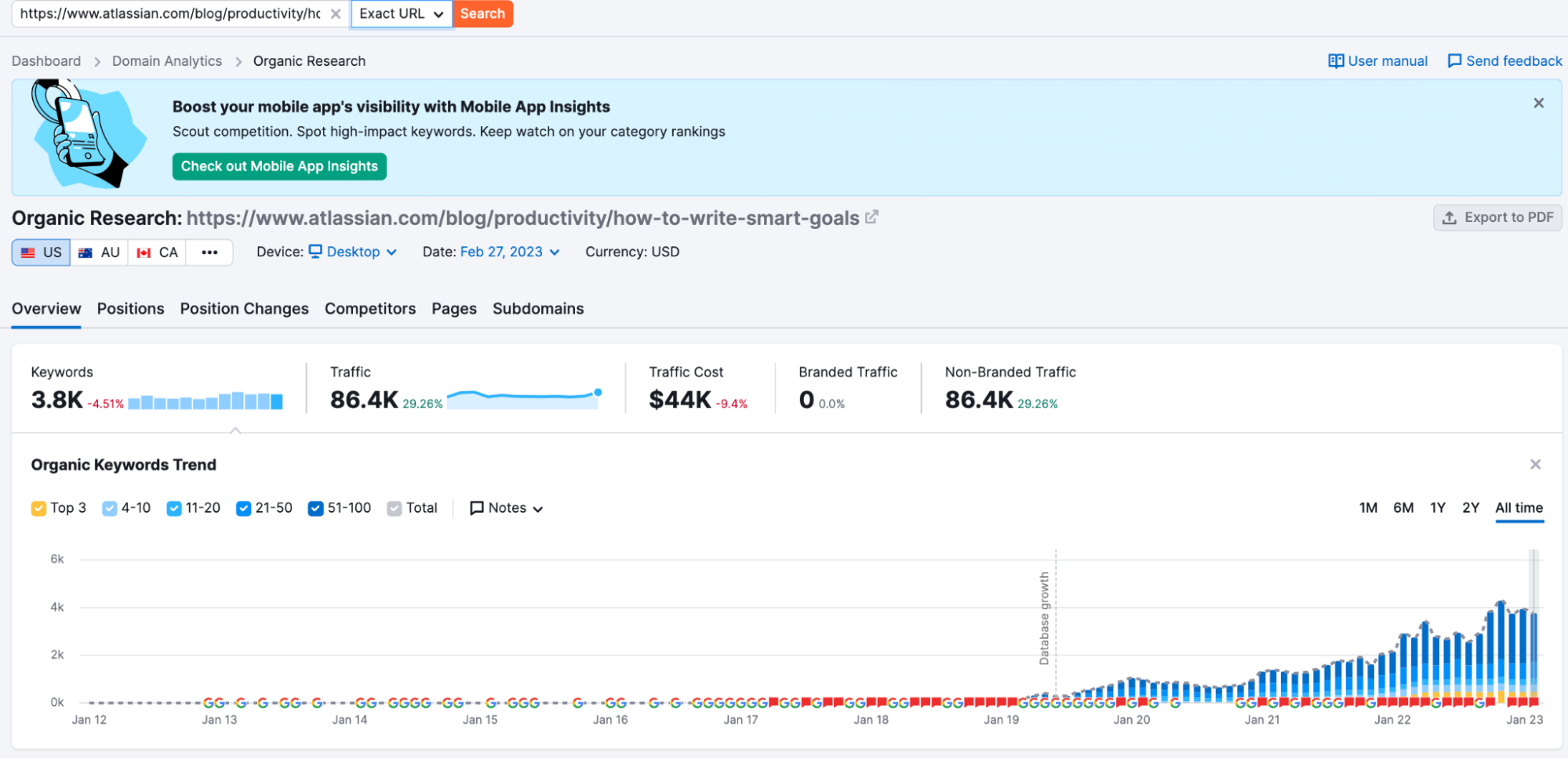Click Check out Mobile App Insights
The image size is (1568, 759).
click(x=279, y=166)
